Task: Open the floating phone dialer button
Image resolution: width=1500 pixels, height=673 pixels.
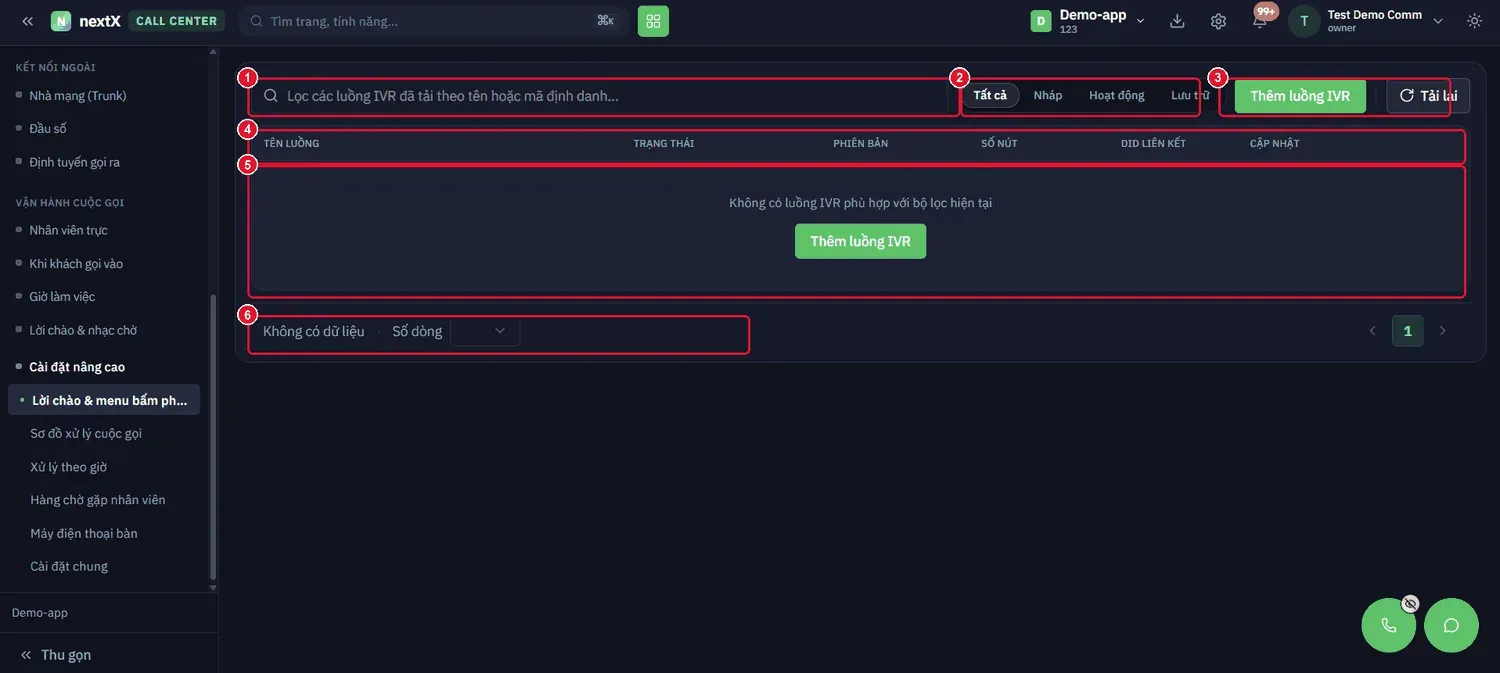Action: (x=1388, y=625)
